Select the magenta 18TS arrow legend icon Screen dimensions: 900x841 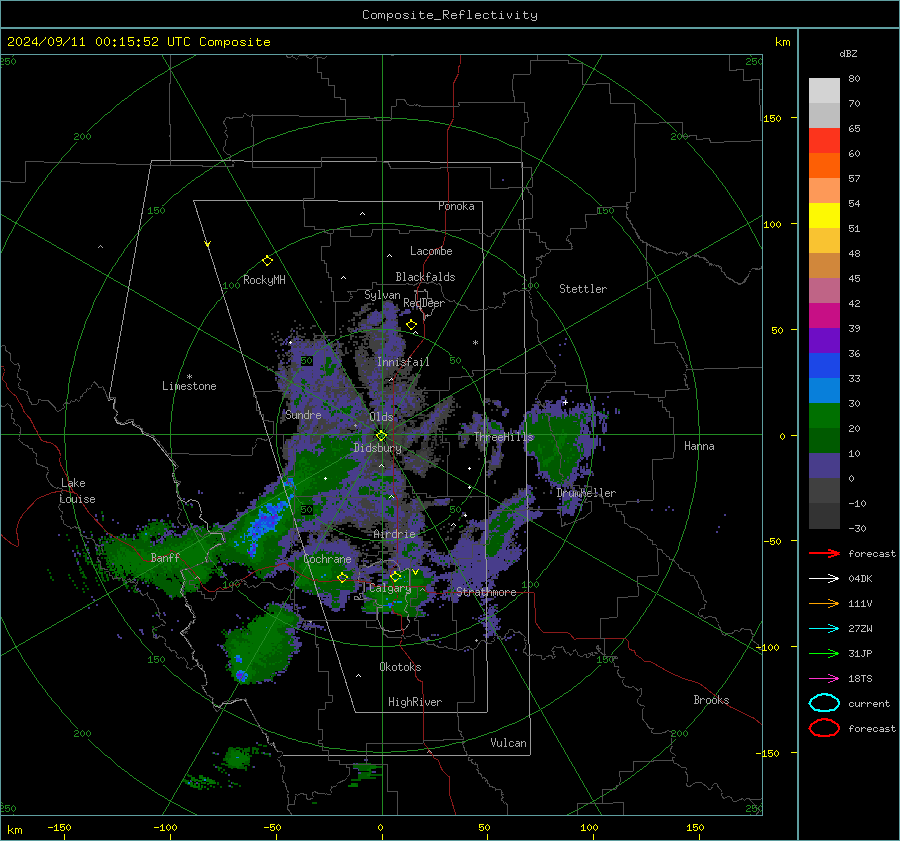pyautogui.click(x=824, y=679)
